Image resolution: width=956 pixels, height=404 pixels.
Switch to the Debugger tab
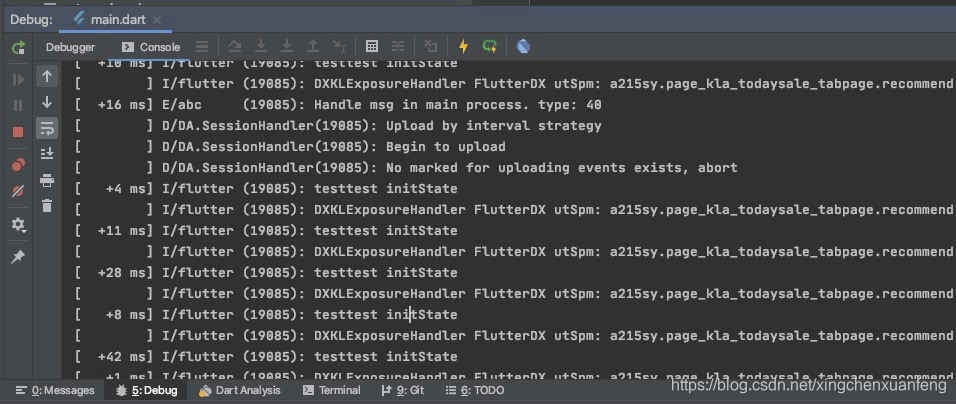pos(70,47)
